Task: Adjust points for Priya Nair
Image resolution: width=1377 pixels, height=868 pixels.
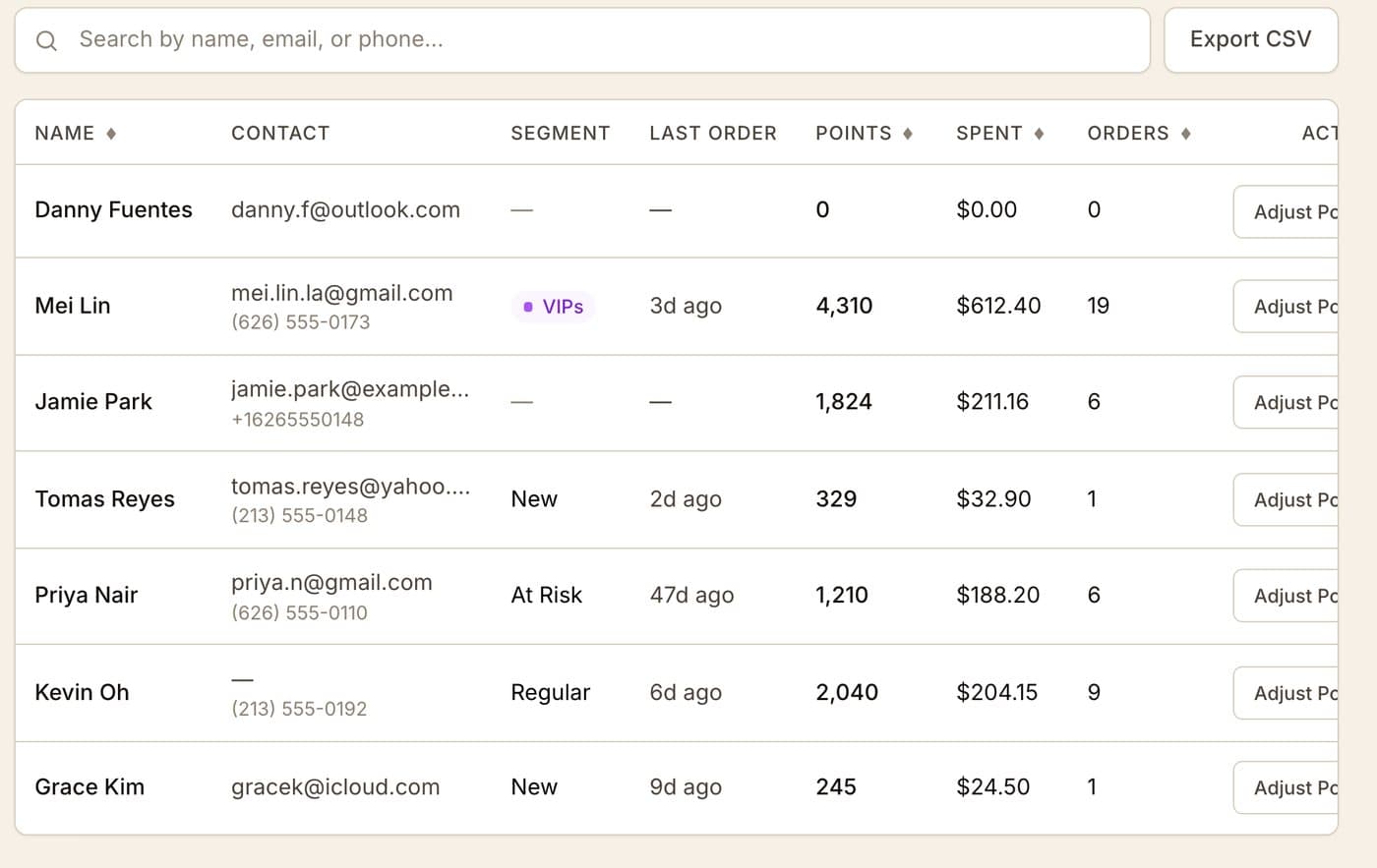Action: coord(1286,596)
